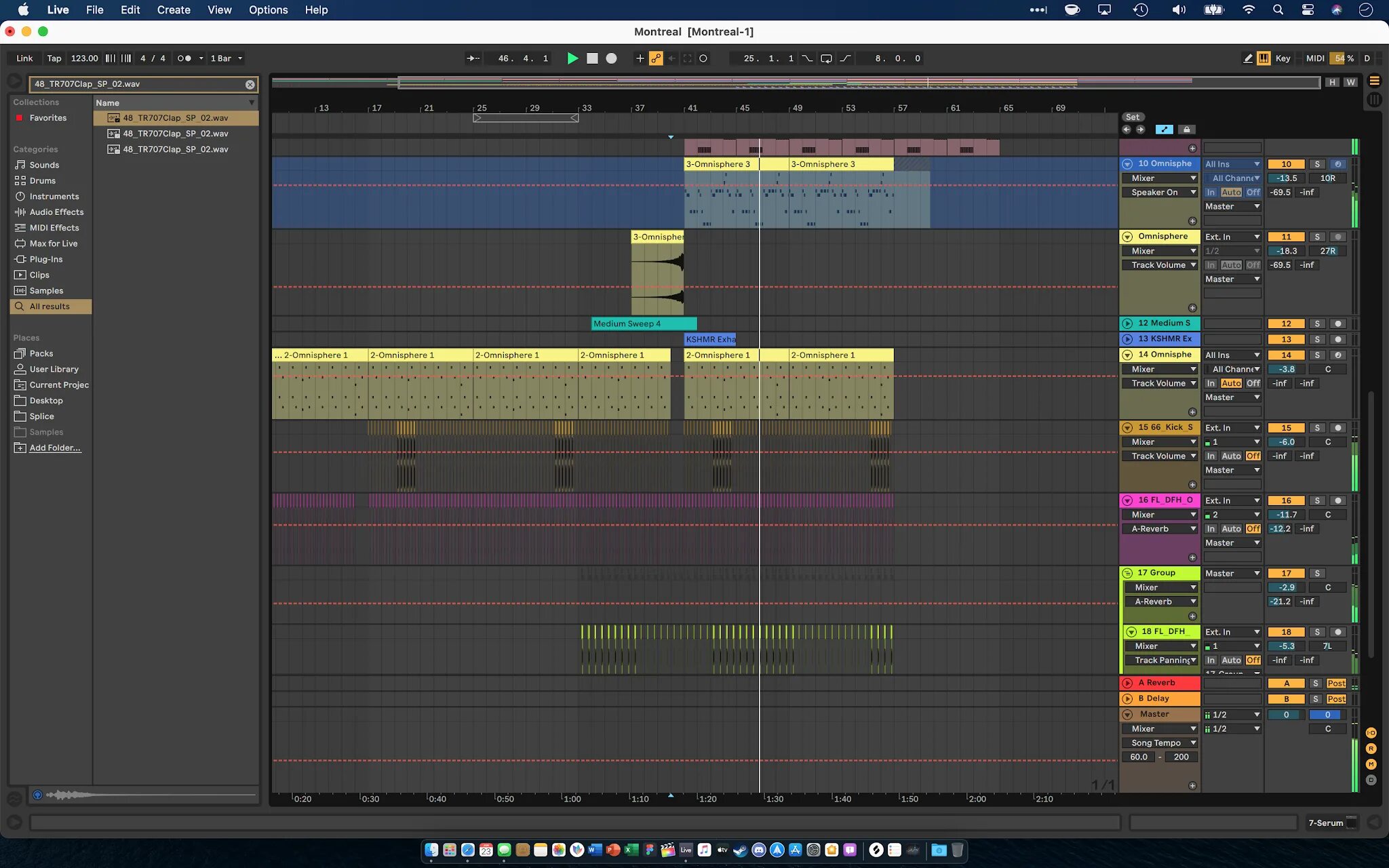This screenshot has height=868, width=1389.
Task: Open the Options menu
Action: click(x=268, y=9)
